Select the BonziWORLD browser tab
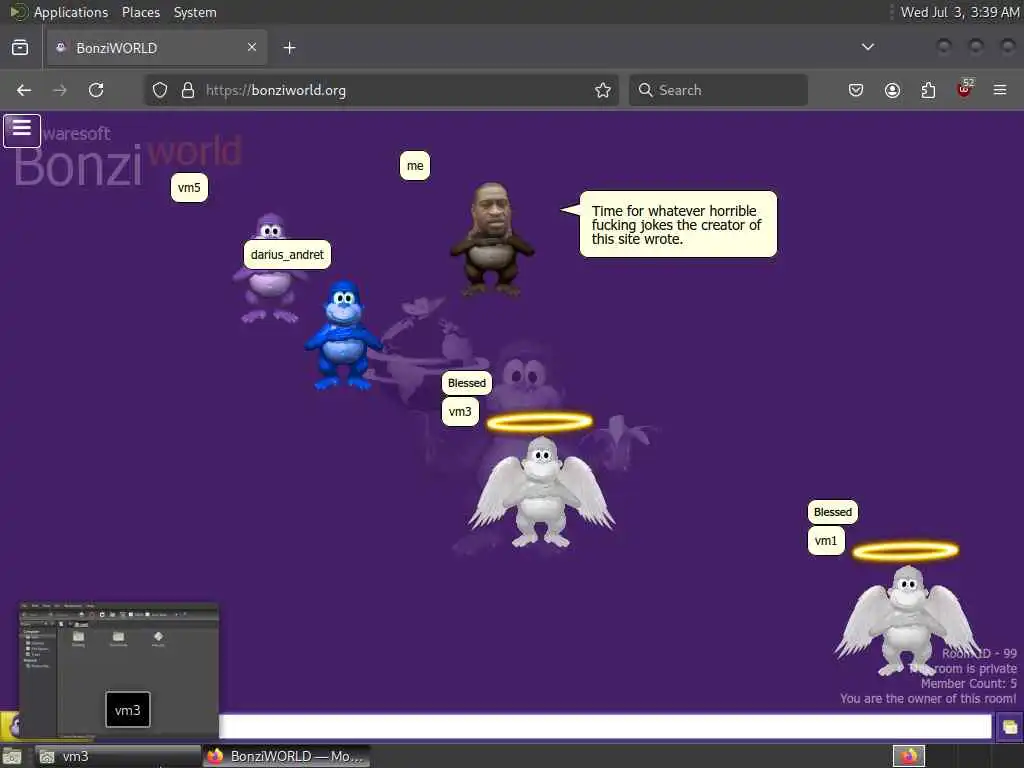 tap(157, 48)
